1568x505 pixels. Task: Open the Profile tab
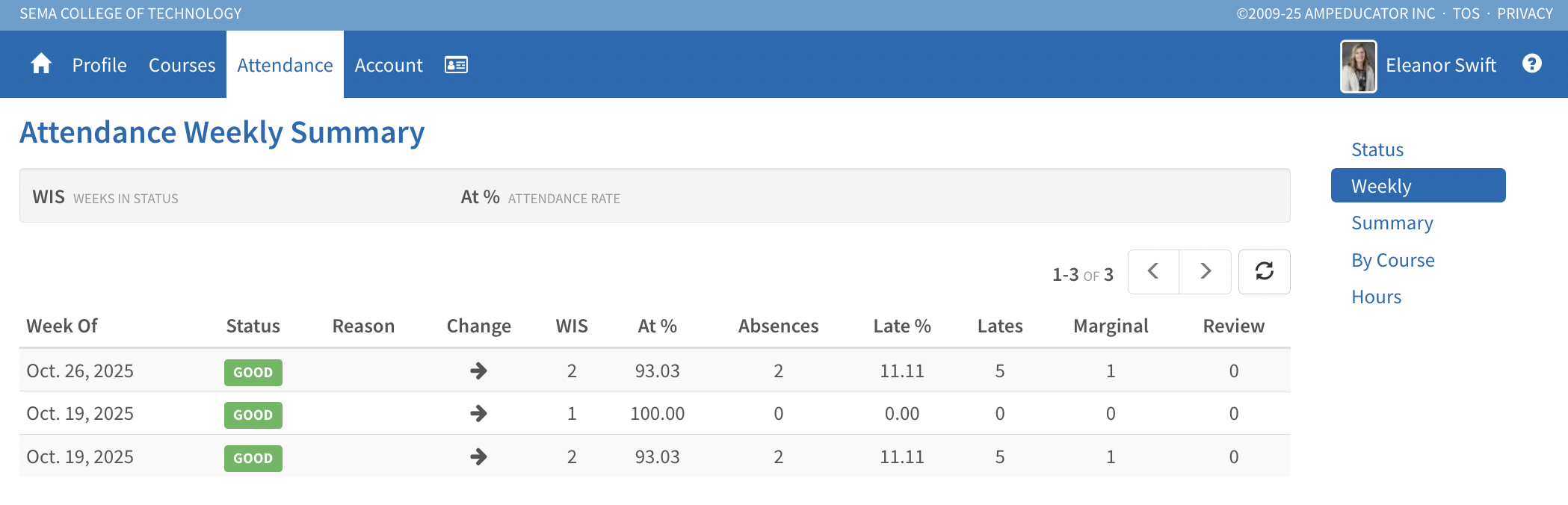tap(99, 65)
